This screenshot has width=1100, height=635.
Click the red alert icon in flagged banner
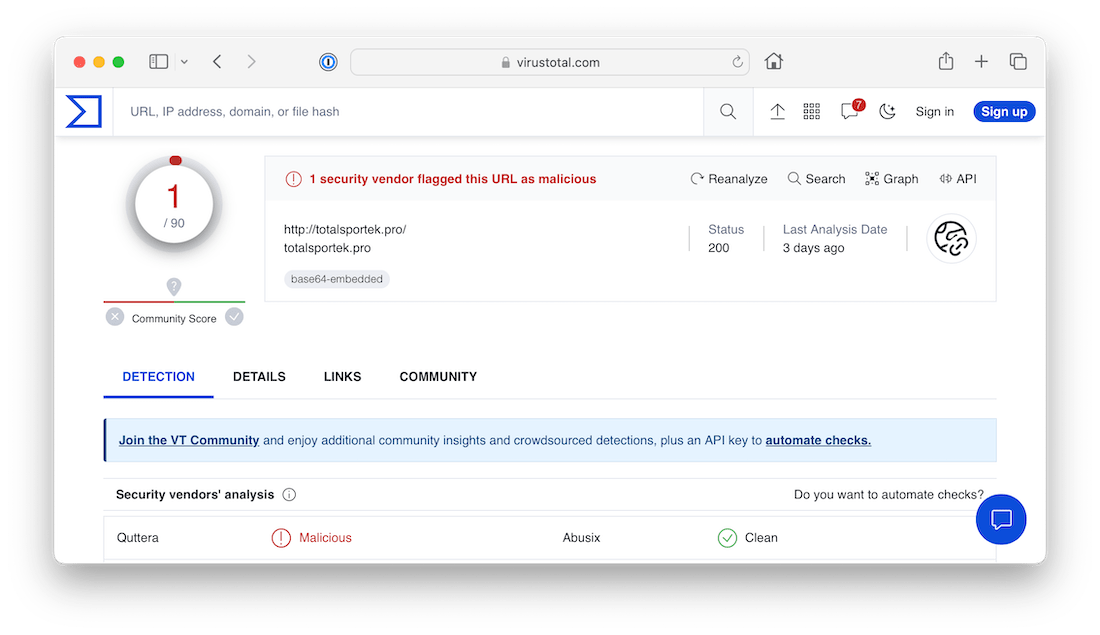click(293, 179)
